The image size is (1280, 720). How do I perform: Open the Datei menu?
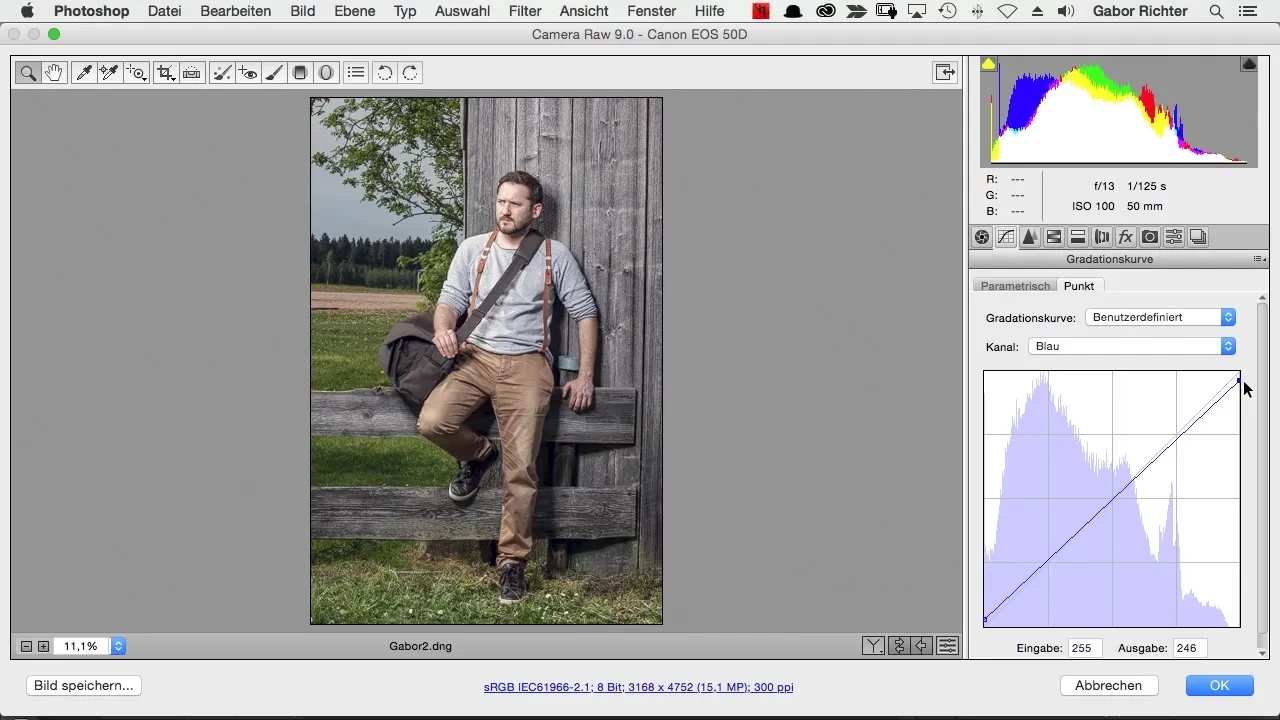coord(165,11)
